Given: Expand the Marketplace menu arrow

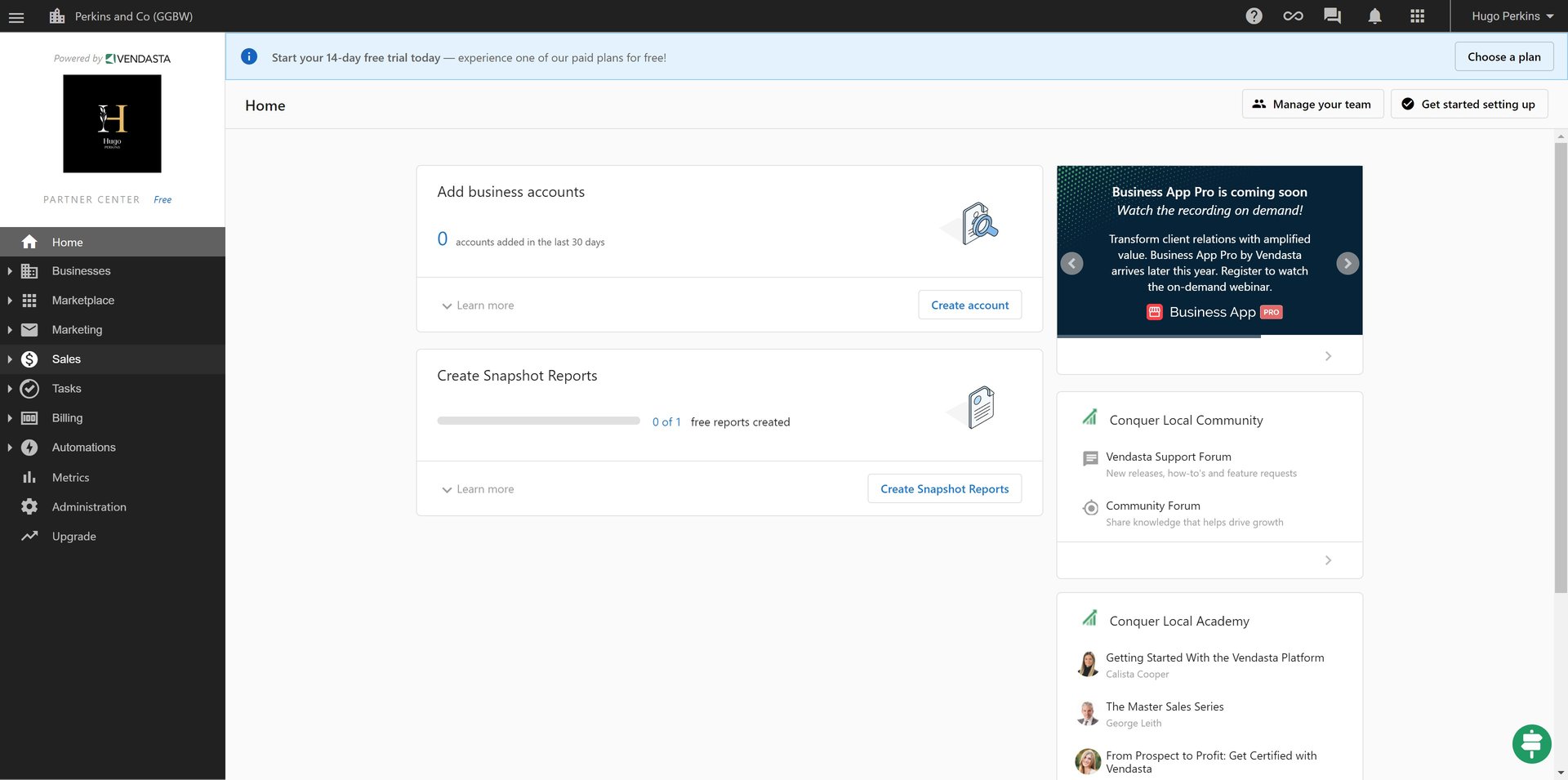Looking at the screenshot, I should tap(9, 301).
